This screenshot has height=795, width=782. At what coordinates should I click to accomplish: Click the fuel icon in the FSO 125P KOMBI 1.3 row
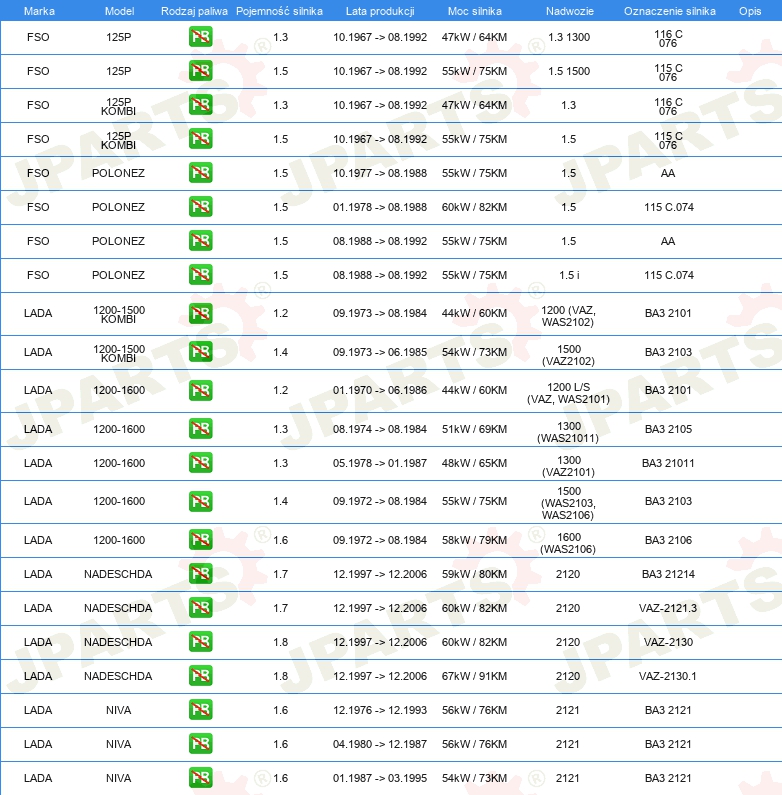(x=200, y=105)
